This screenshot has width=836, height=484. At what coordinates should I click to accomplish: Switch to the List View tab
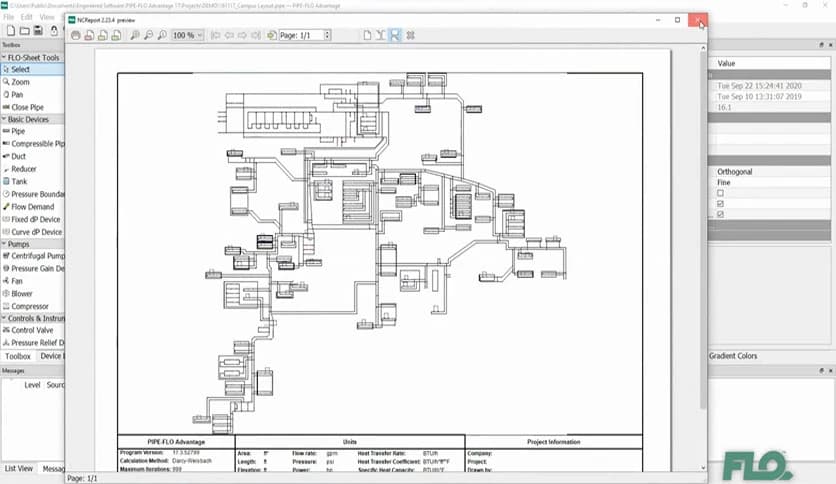pos(19,469)
